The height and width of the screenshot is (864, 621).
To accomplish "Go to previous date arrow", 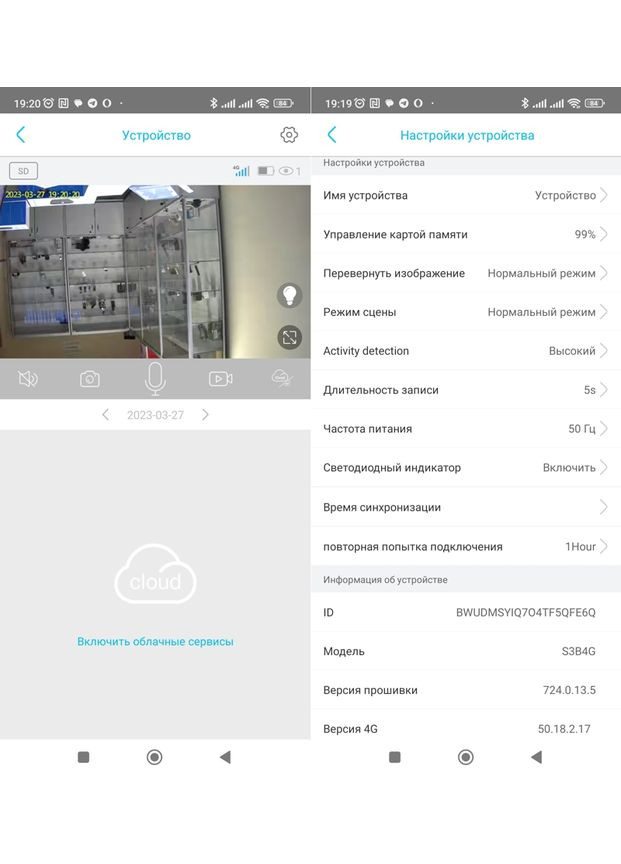I will coord(105,414).
